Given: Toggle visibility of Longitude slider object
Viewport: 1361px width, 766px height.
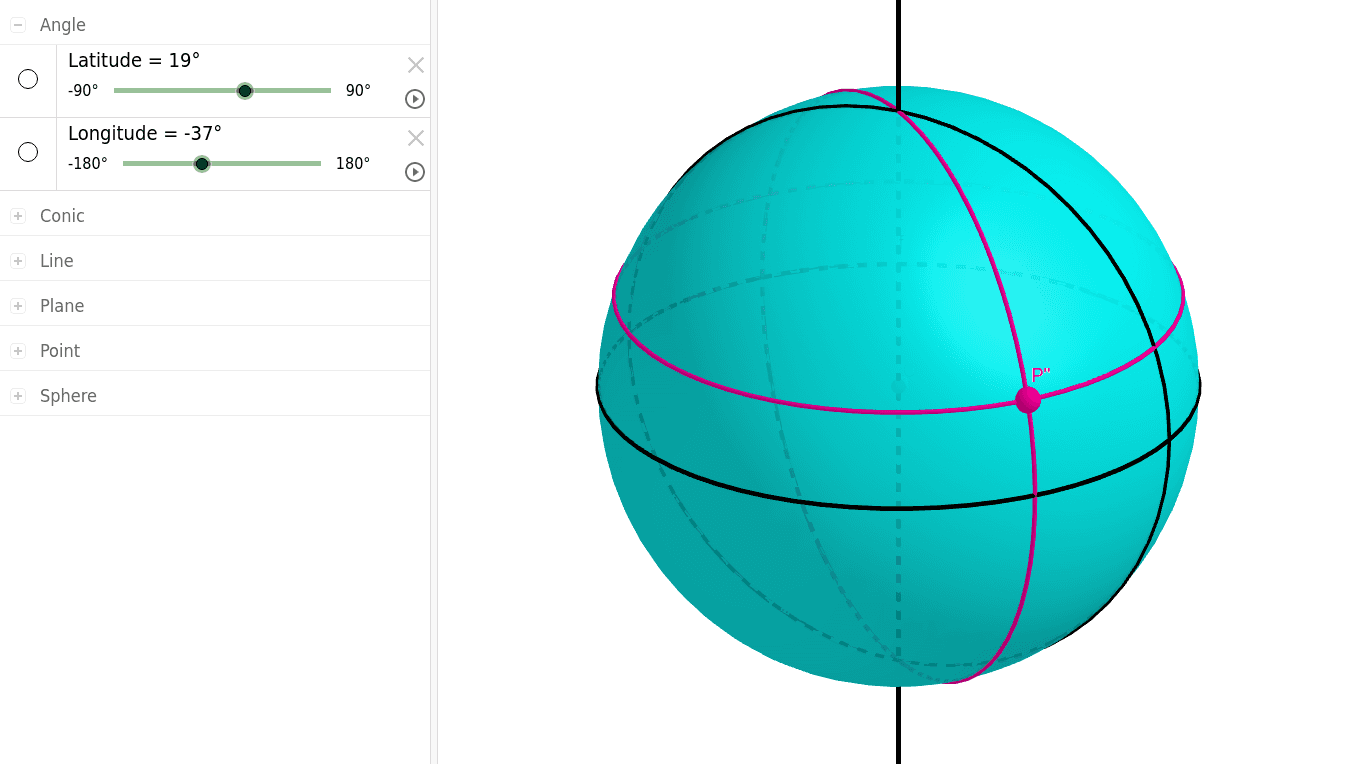Looking at the screenshot, I should (x=28, y=152).
